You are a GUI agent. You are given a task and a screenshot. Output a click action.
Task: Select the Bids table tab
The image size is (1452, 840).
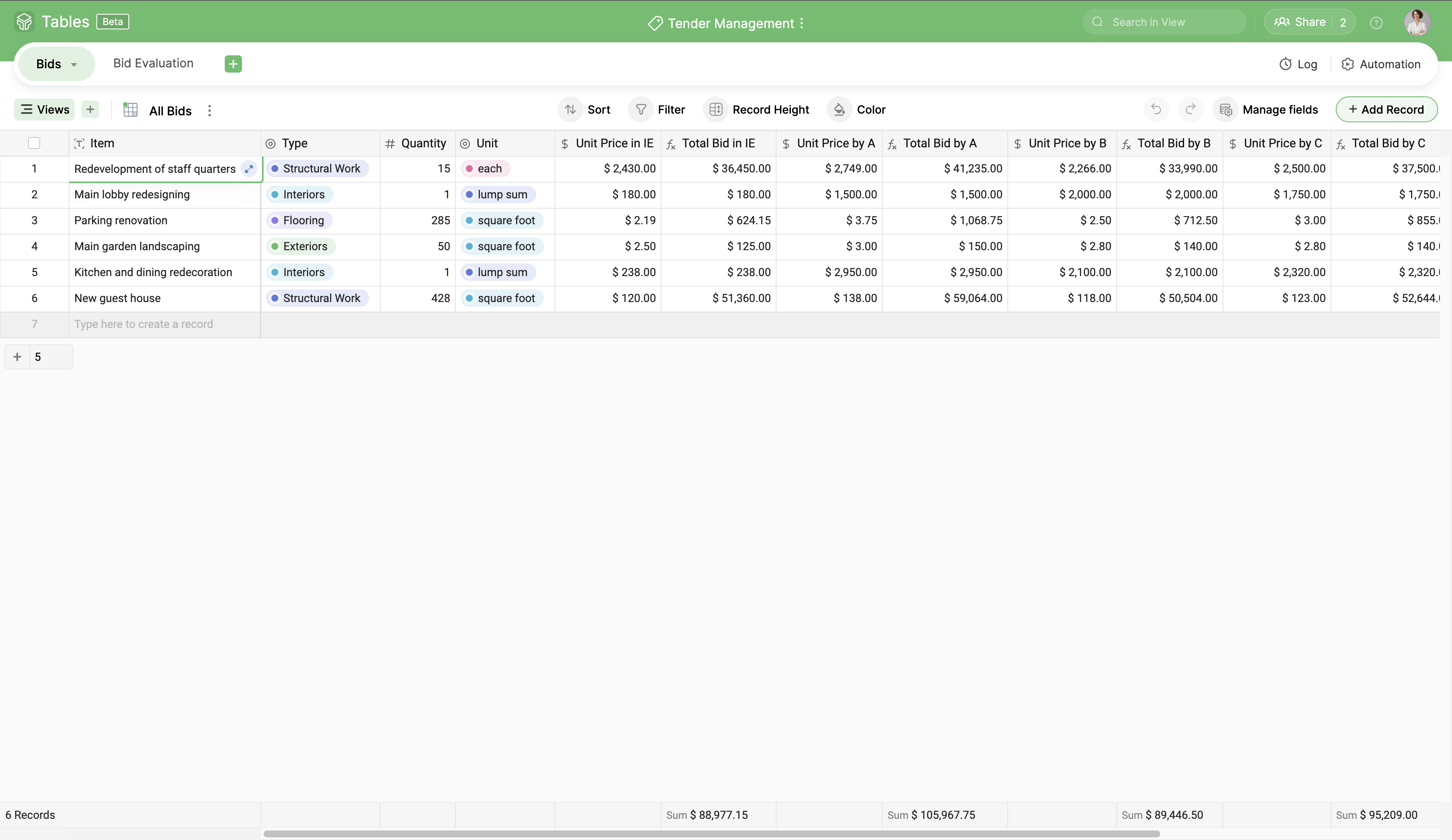(x=56, y=64)
